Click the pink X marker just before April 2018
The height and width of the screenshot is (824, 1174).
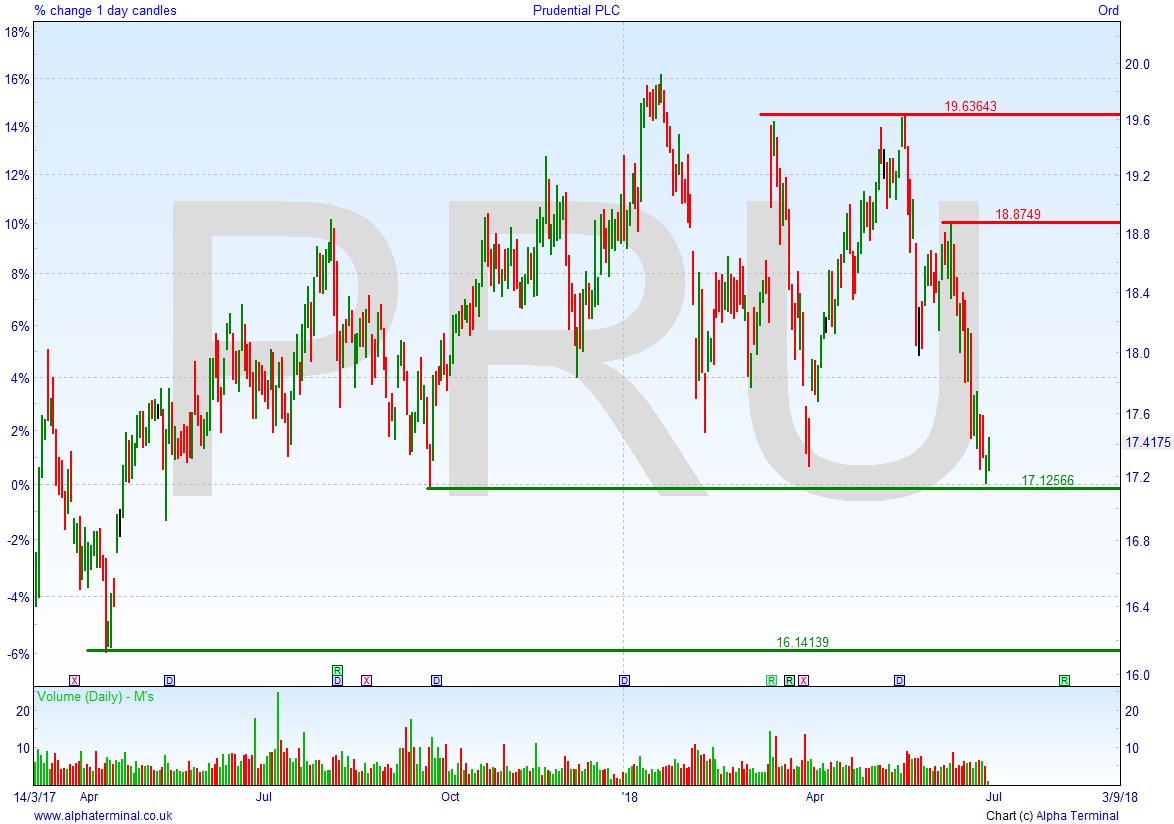coord(803,680)
